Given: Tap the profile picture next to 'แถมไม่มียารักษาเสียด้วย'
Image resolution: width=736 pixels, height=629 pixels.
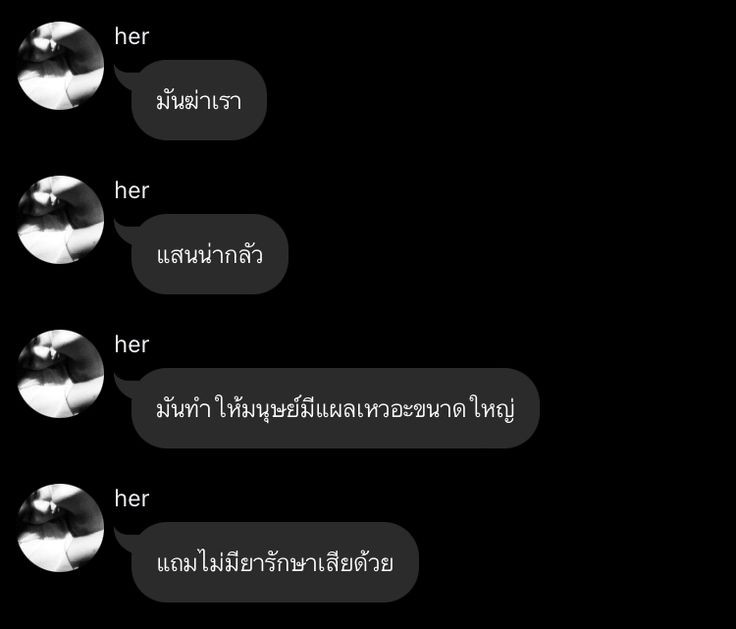Looking at the screenshot, I should pos(61,528).
